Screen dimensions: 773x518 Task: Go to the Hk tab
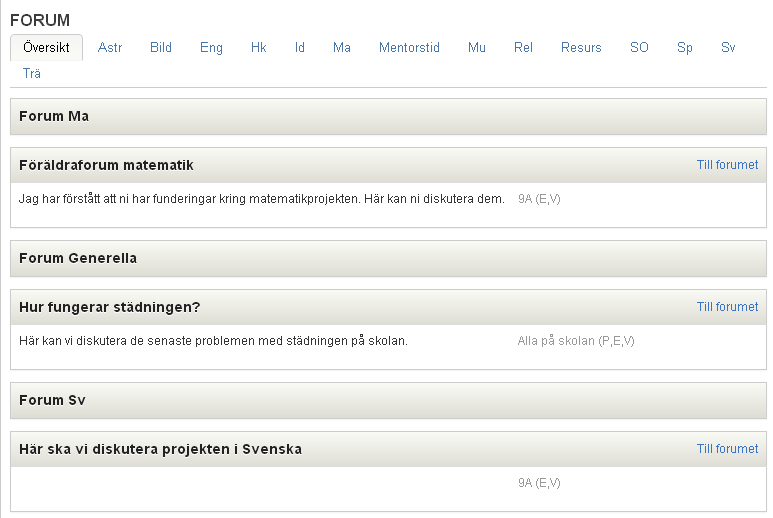pyautogui.click(x=258, y=48)
